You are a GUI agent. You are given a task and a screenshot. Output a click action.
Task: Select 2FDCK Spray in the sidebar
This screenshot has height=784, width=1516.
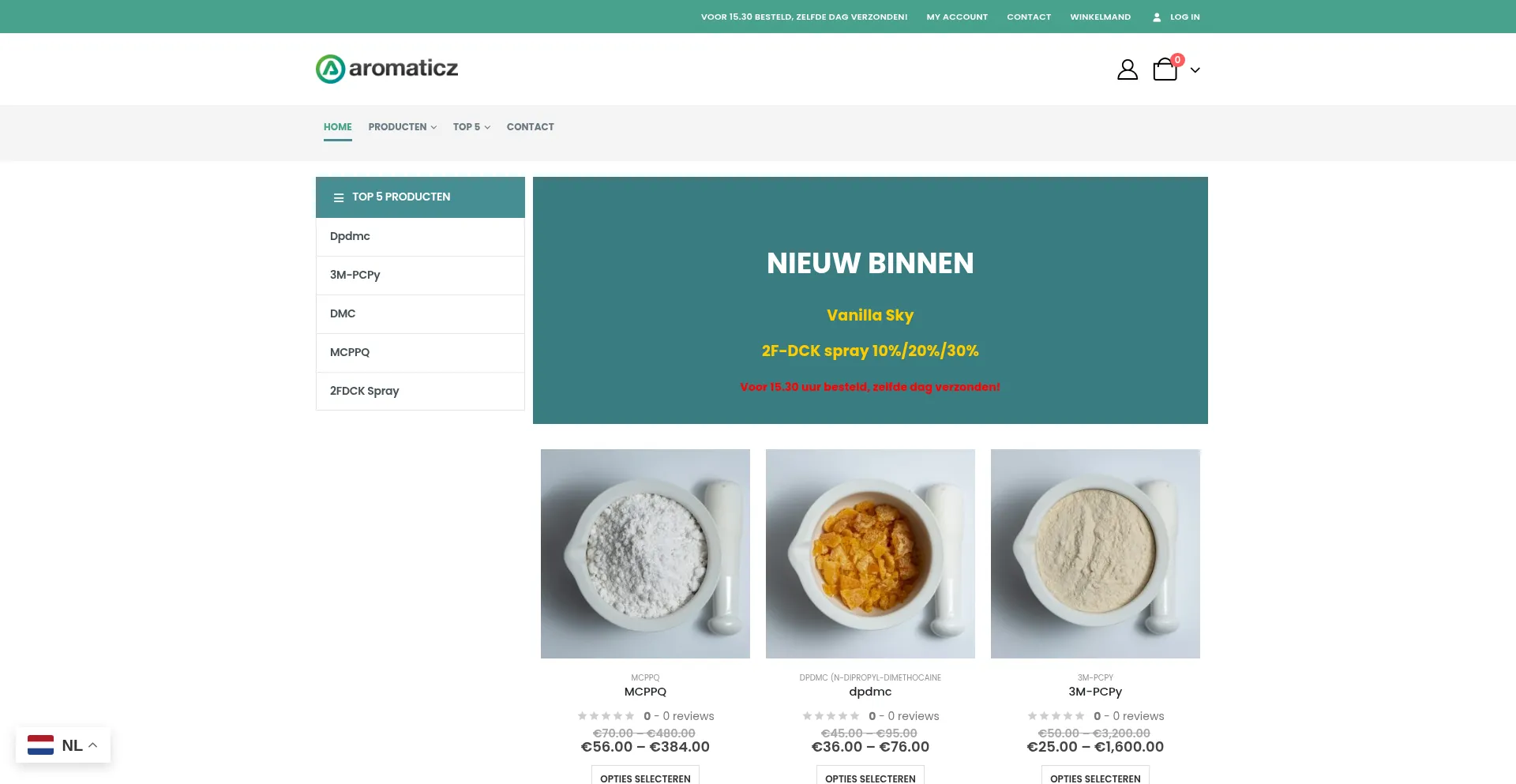click(x=364, y=391)
